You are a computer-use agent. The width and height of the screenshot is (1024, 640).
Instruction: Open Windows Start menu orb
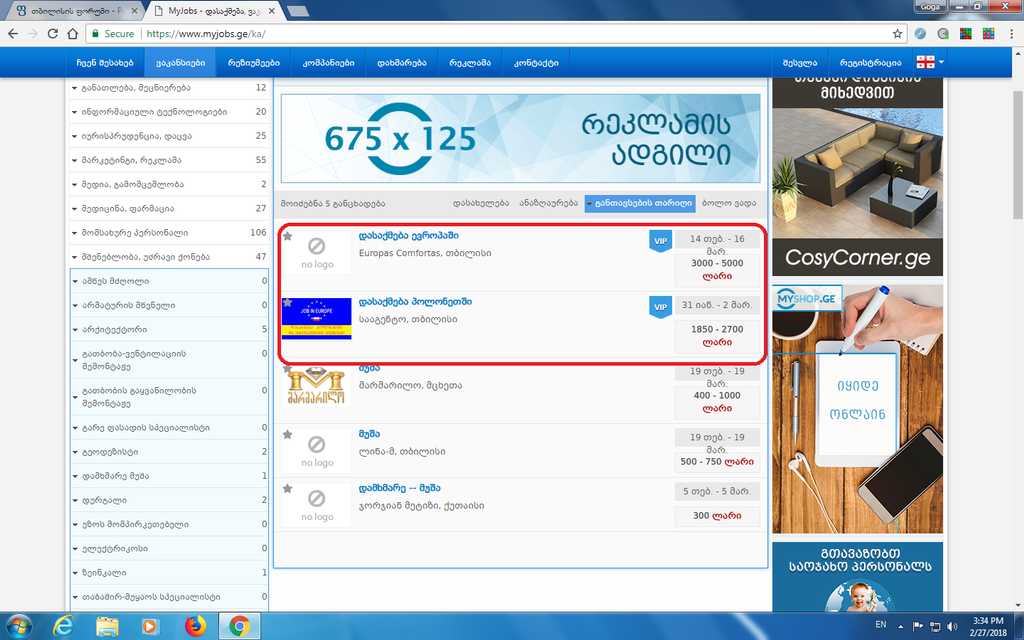click(x=19, y=626)
